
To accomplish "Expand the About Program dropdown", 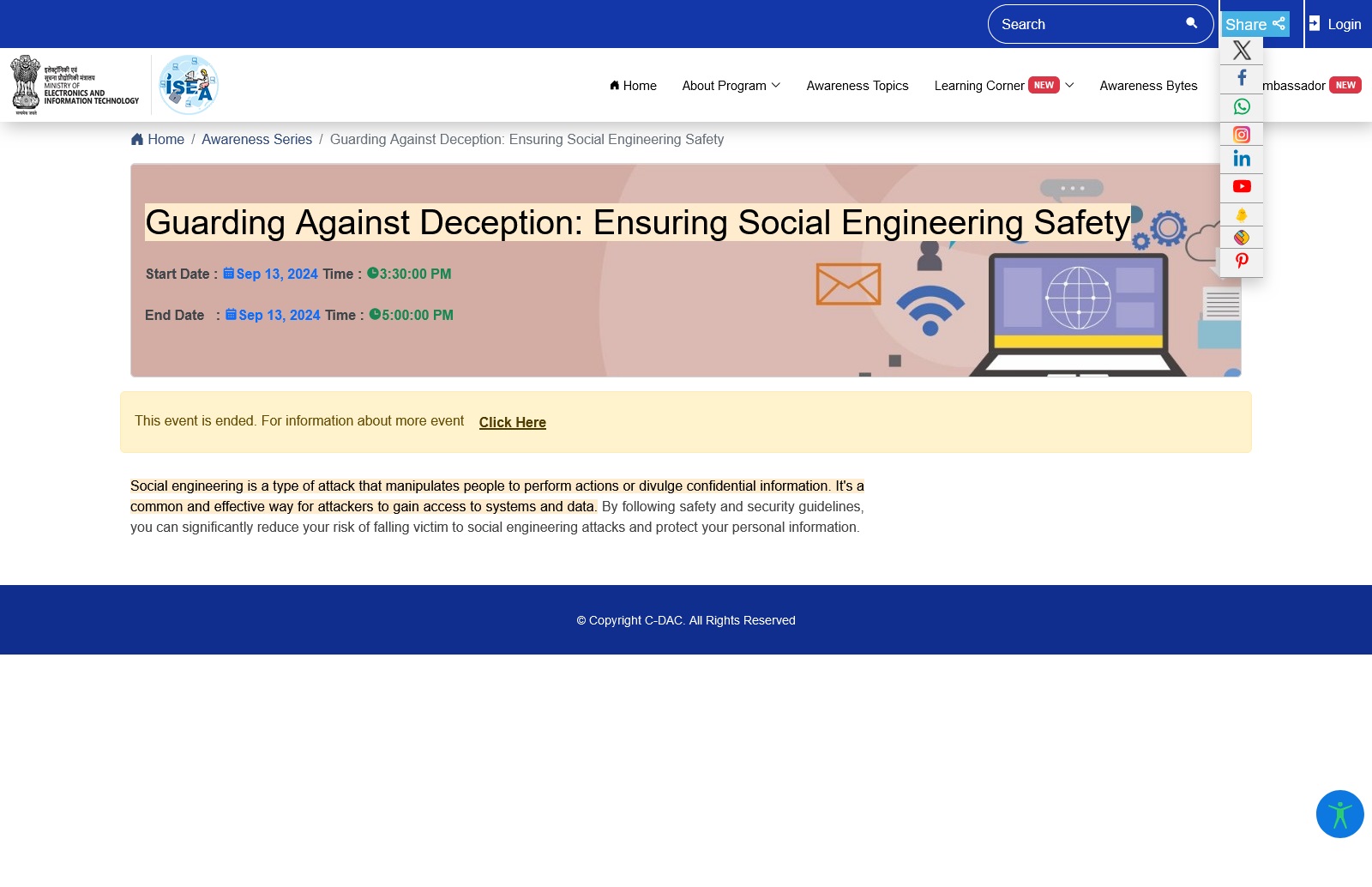I will coord(731,86).
